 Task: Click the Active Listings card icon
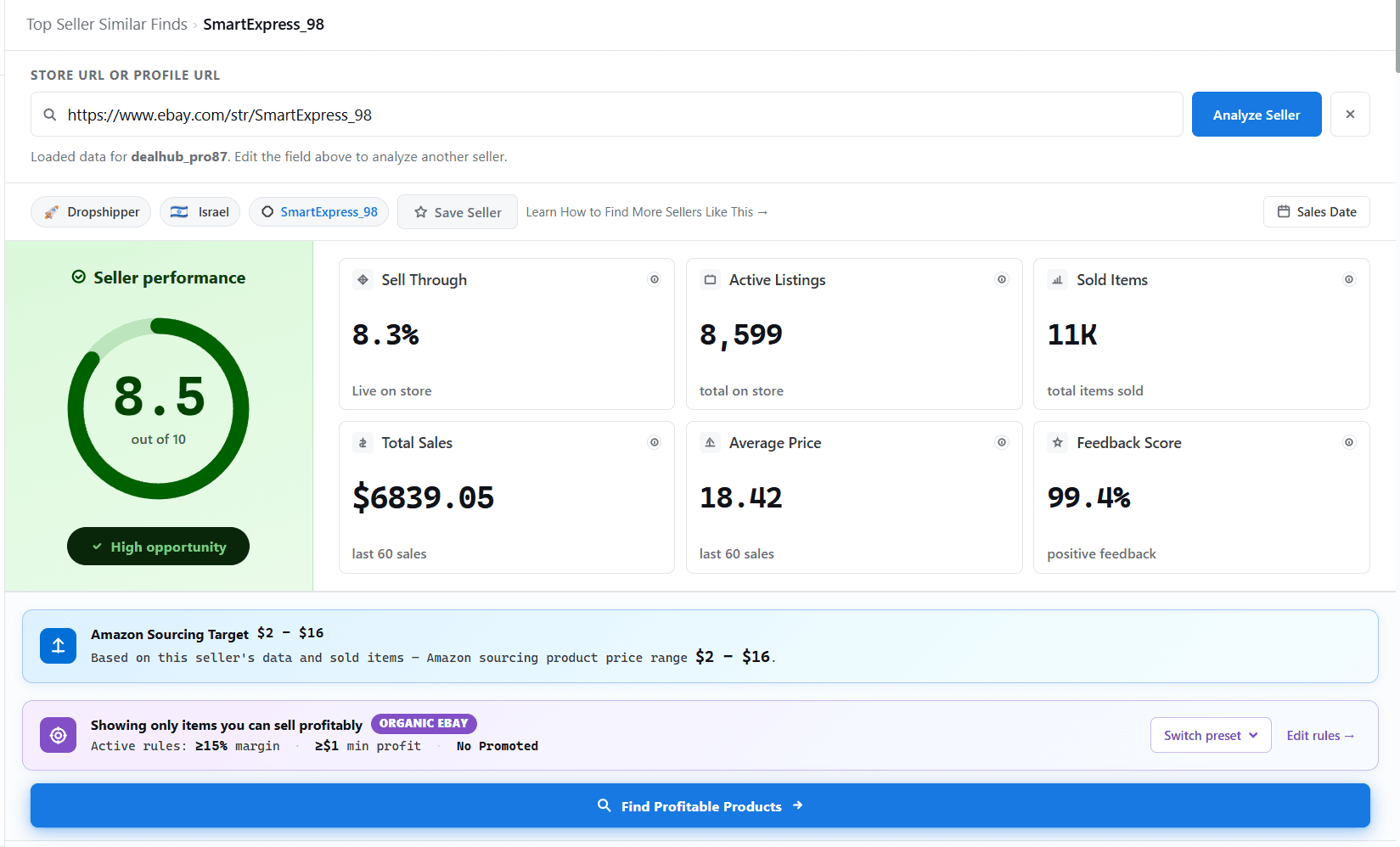(711, 279)
